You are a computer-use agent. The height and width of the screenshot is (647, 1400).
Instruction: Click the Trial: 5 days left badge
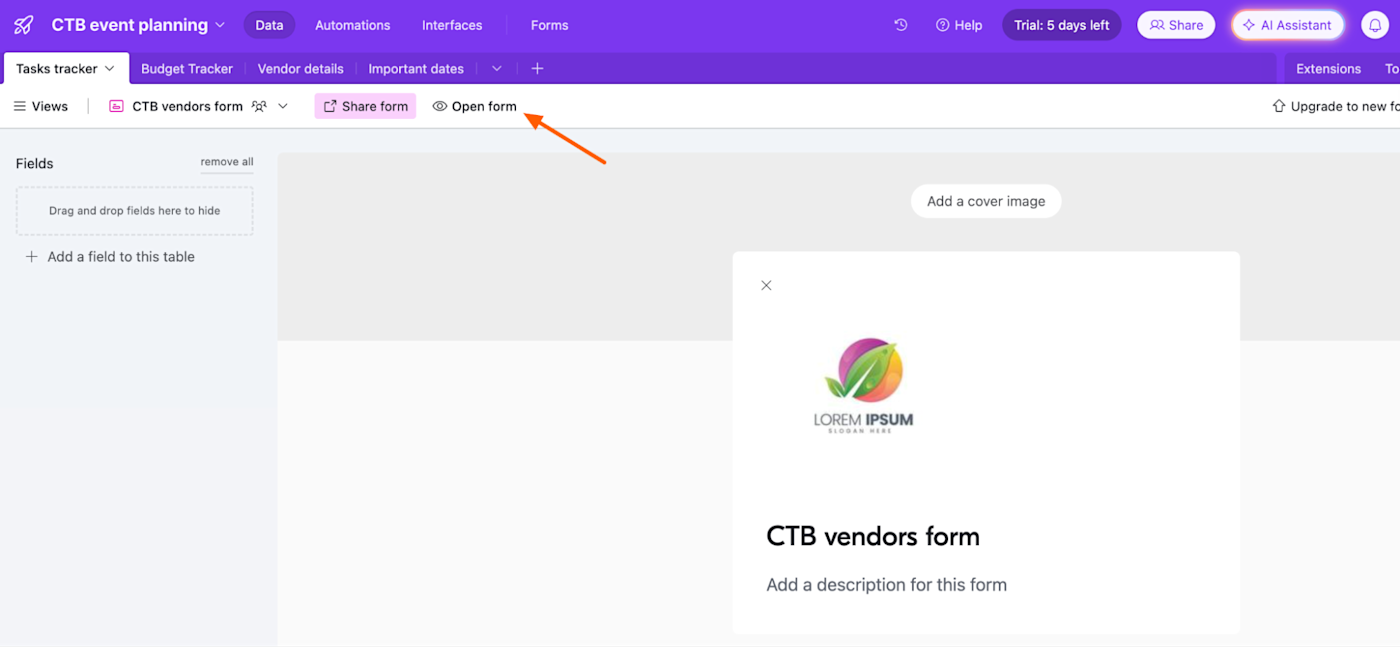pos(1062,25)
